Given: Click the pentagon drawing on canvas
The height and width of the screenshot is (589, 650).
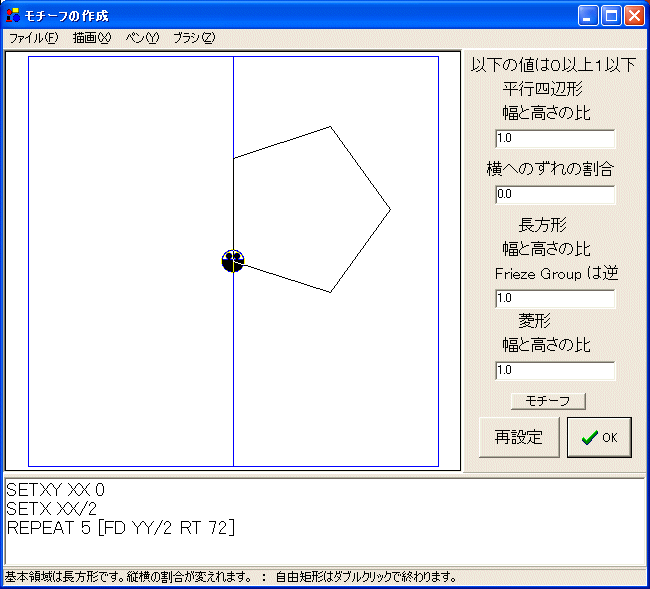Looking at the screenshot, I should tap(312, 209).
